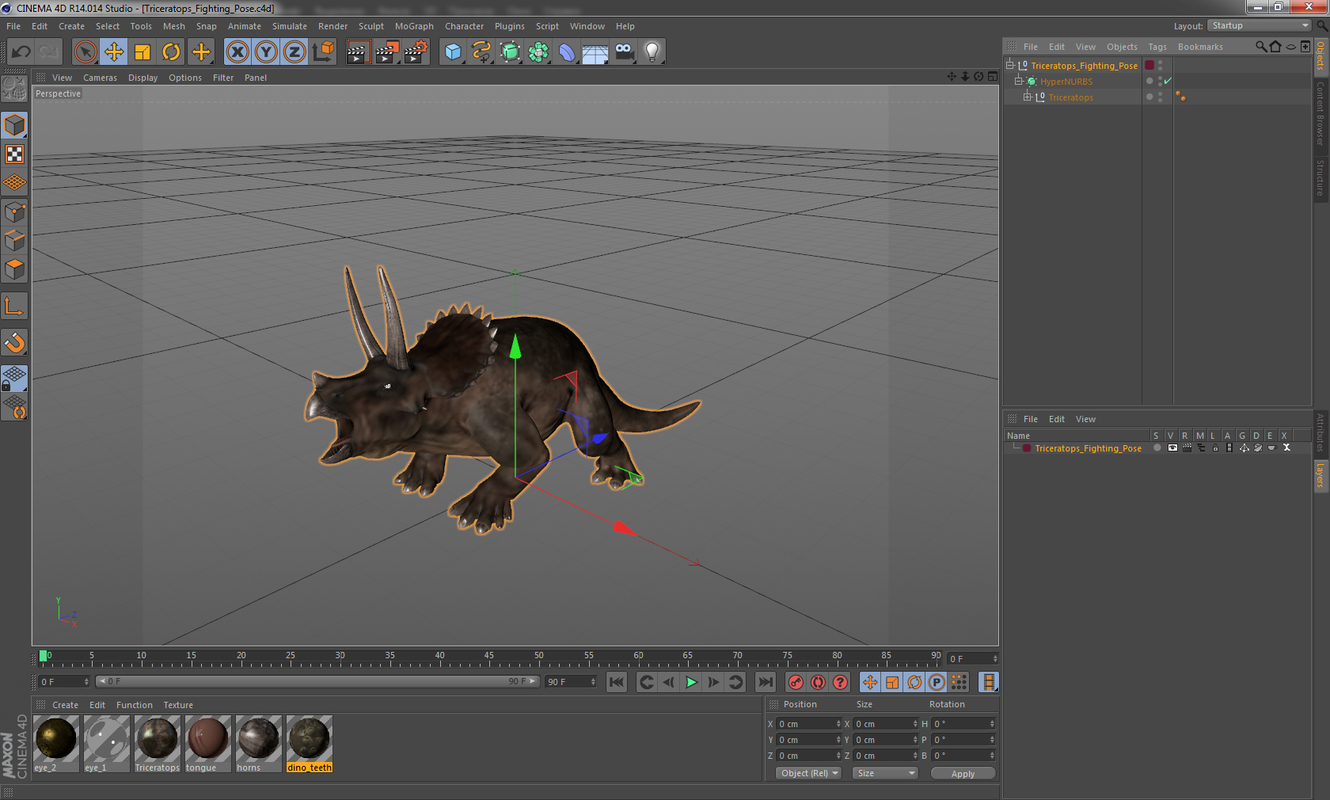
Task: Add a Light bulb object
Action: click(x=652, y=51)
